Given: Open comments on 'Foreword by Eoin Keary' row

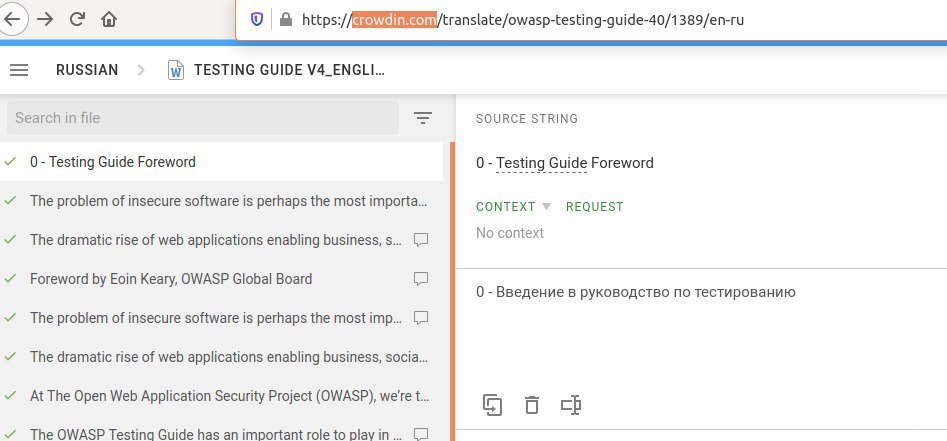Looking at the screenshot, I should point(421,279).
